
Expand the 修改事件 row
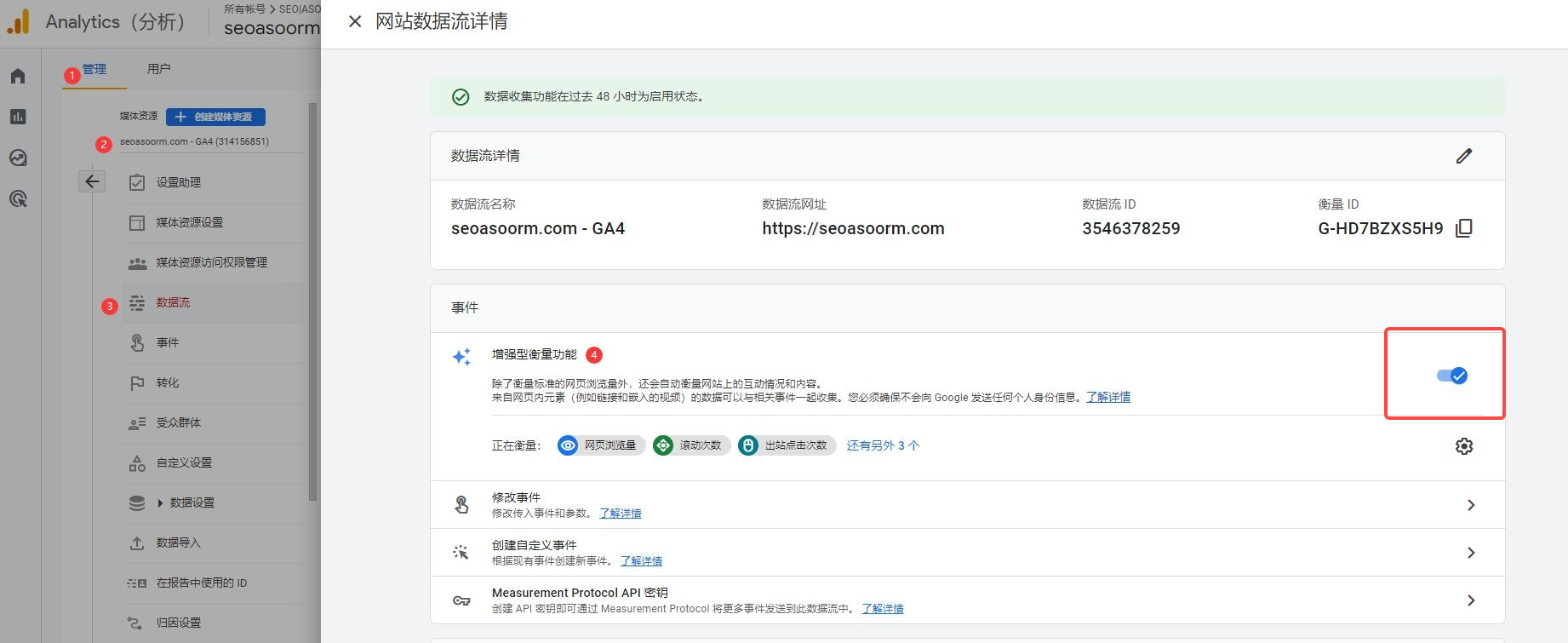pyautogui.click(x=1470, y=505)
